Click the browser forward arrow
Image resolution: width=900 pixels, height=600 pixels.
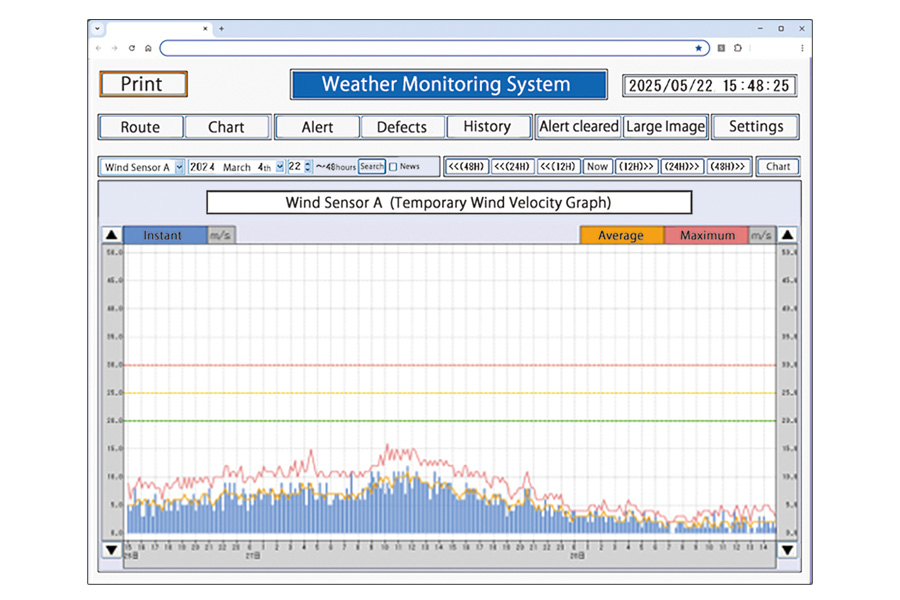tap(115, 48)
